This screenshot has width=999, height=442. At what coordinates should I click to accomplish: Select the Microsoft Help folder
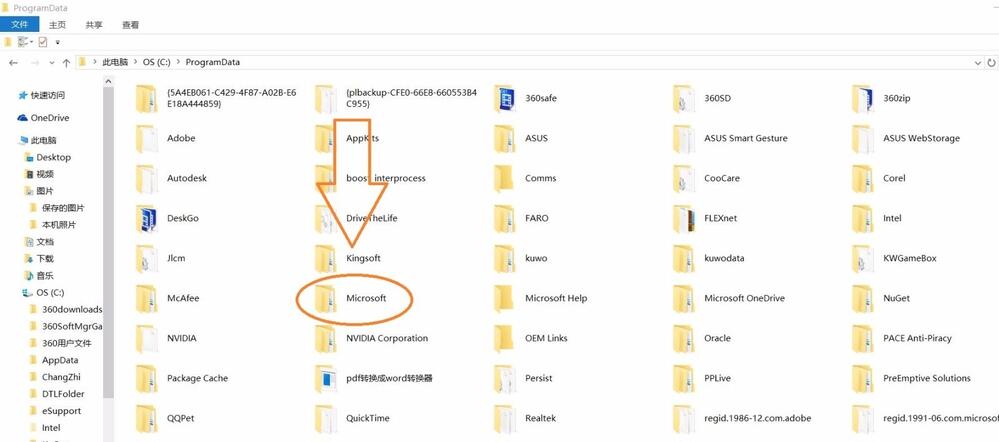tap(541, 298)
